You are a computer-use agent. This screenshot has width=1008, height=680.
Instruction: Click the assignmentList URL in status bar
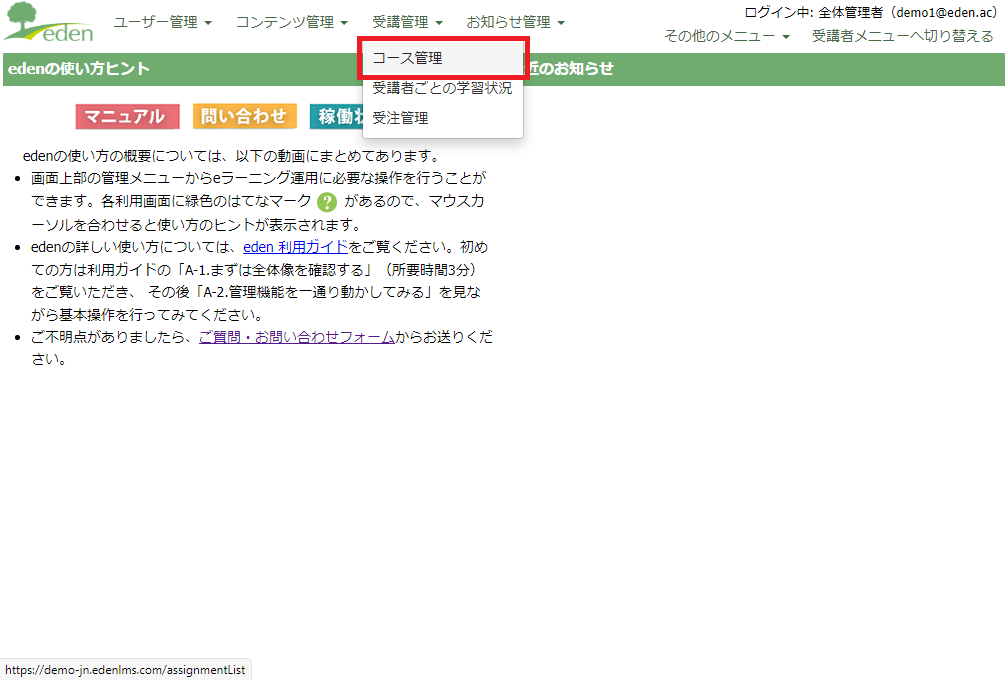[x=124, y=670]
